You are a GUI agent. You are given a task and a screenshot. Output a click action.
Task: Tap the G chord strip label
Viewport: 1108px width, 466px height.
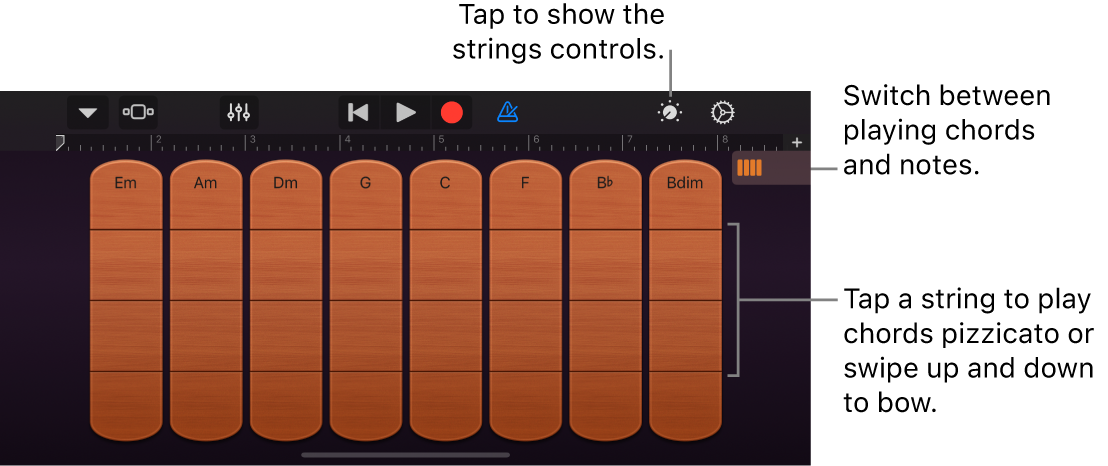365,183
